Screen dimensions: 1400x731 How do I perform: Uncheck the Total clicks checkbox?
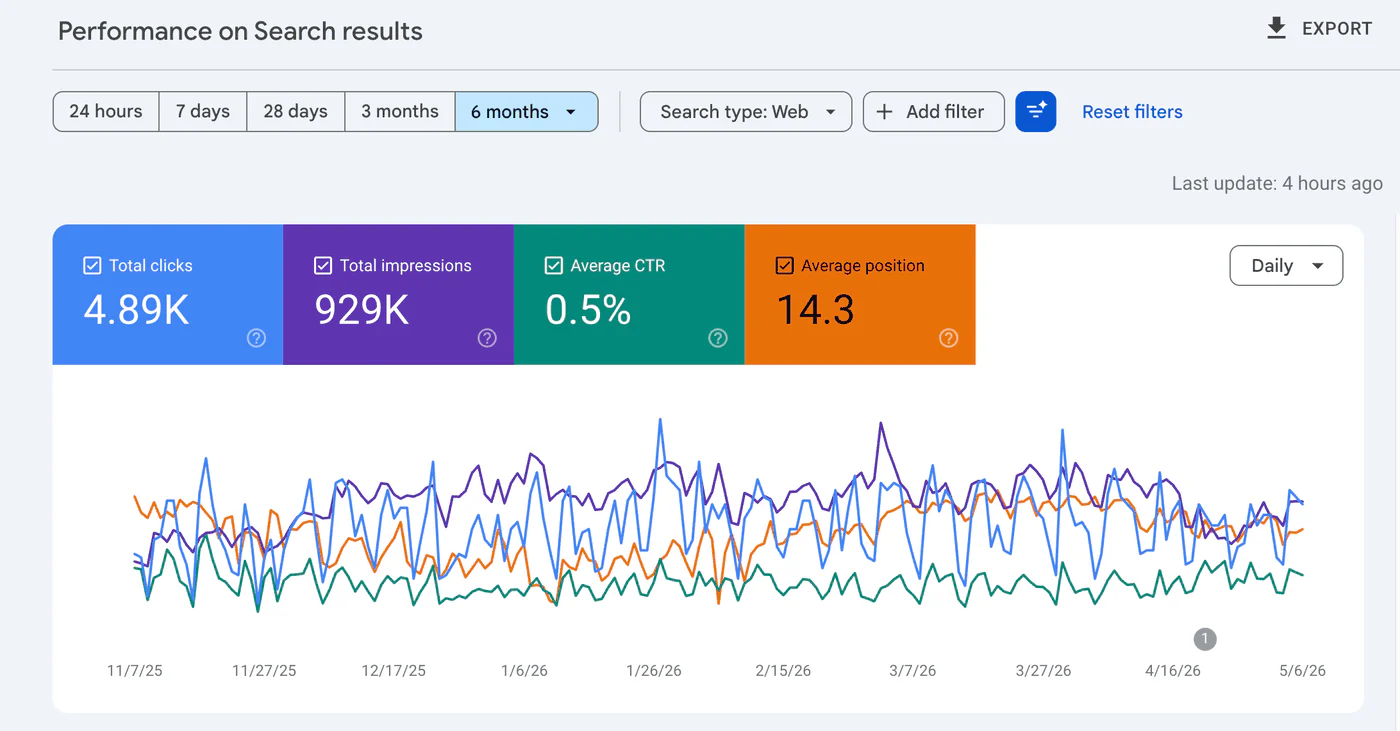pos(92,266)
